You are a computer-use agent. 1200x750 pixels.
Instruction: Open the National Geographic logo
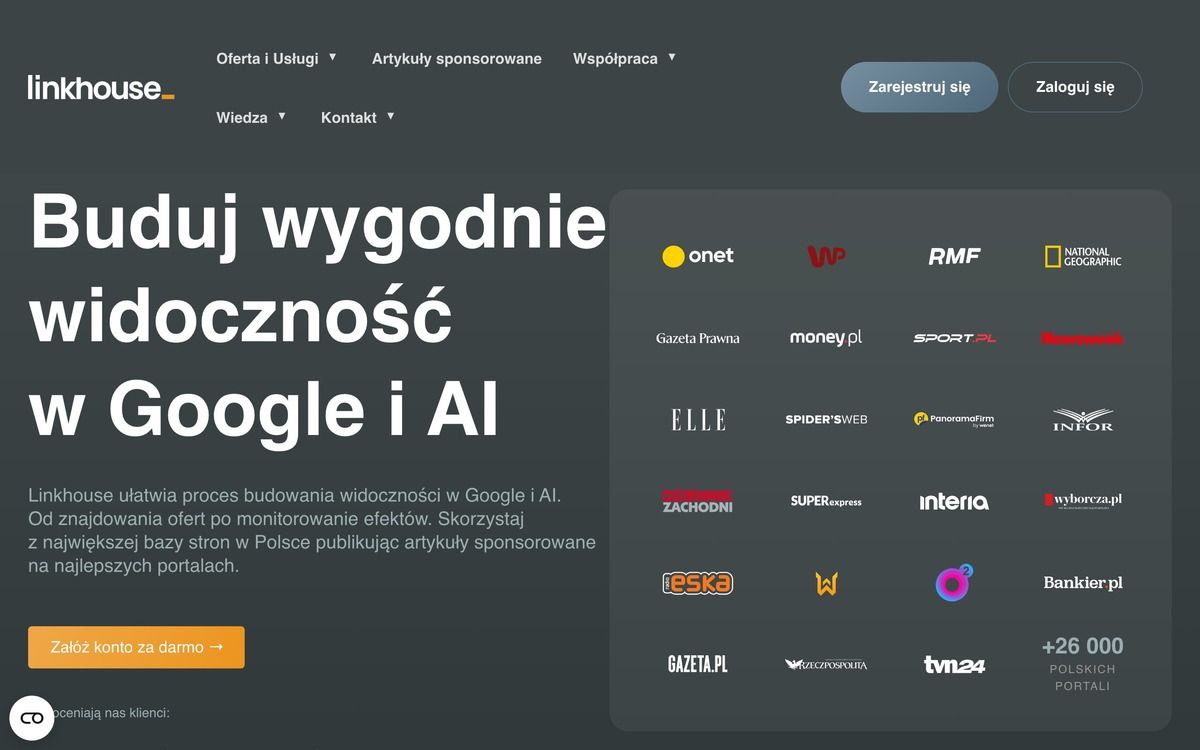coord(1082,257)
